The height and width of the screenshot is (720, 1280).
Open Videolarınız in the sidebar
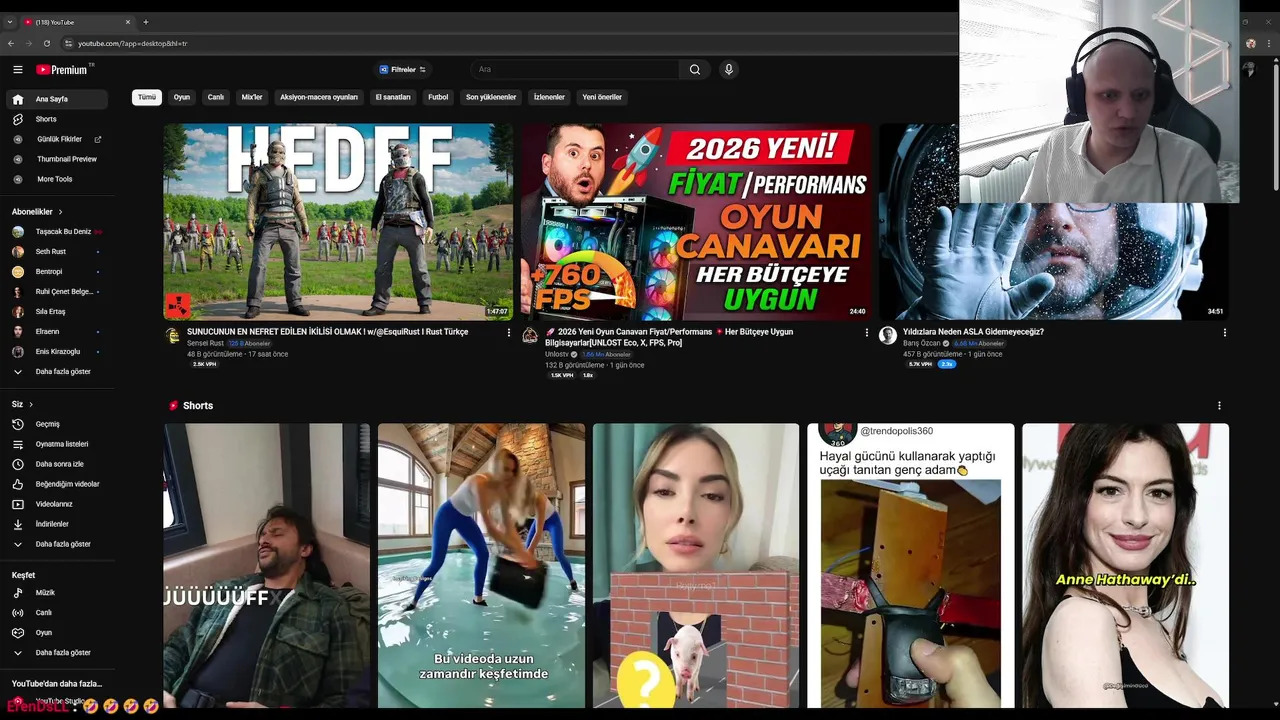coord(56,504)
